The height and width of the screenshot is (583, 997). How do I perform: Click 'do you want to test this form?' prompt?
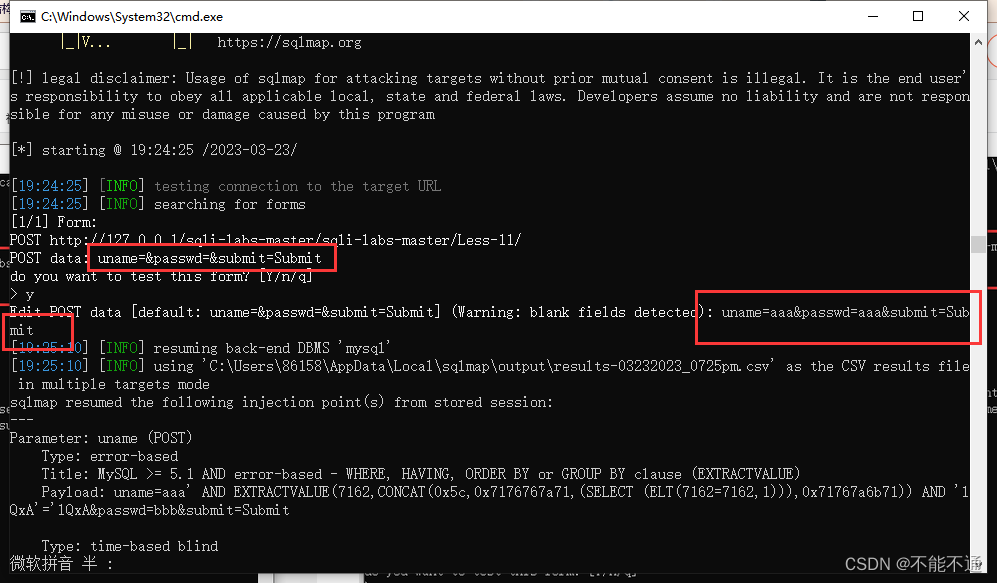(x=161, y=277)
